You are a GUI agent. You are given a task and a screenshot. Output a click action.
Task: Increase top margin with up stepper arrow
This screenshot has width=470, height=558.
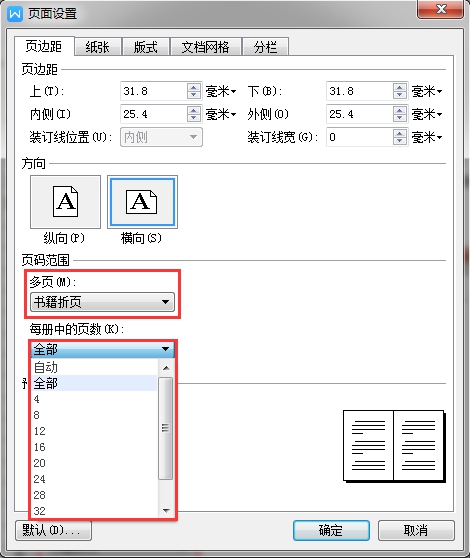[x=193, y=88]
